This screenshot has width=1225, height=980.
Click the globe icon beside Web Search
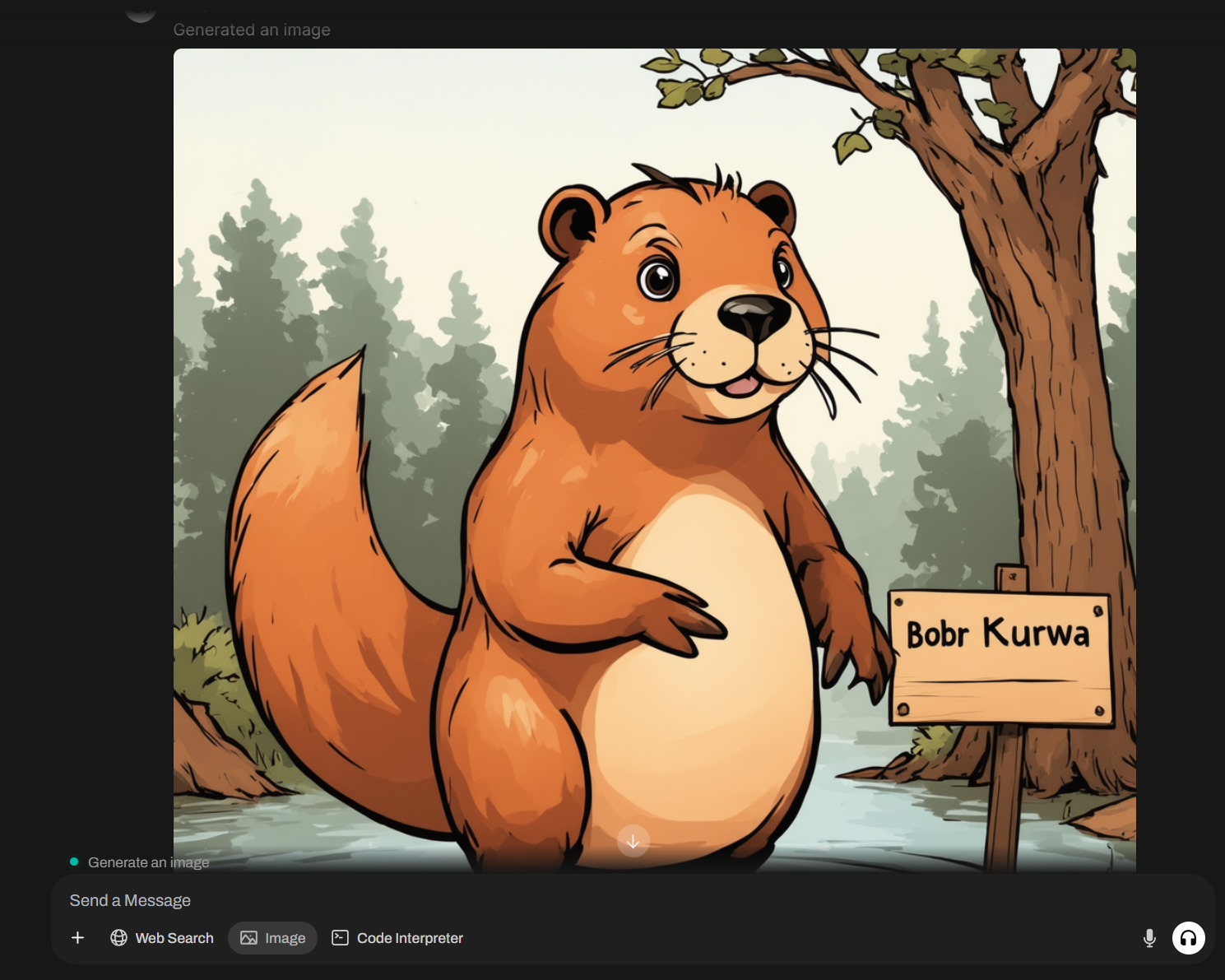(119, 938)
